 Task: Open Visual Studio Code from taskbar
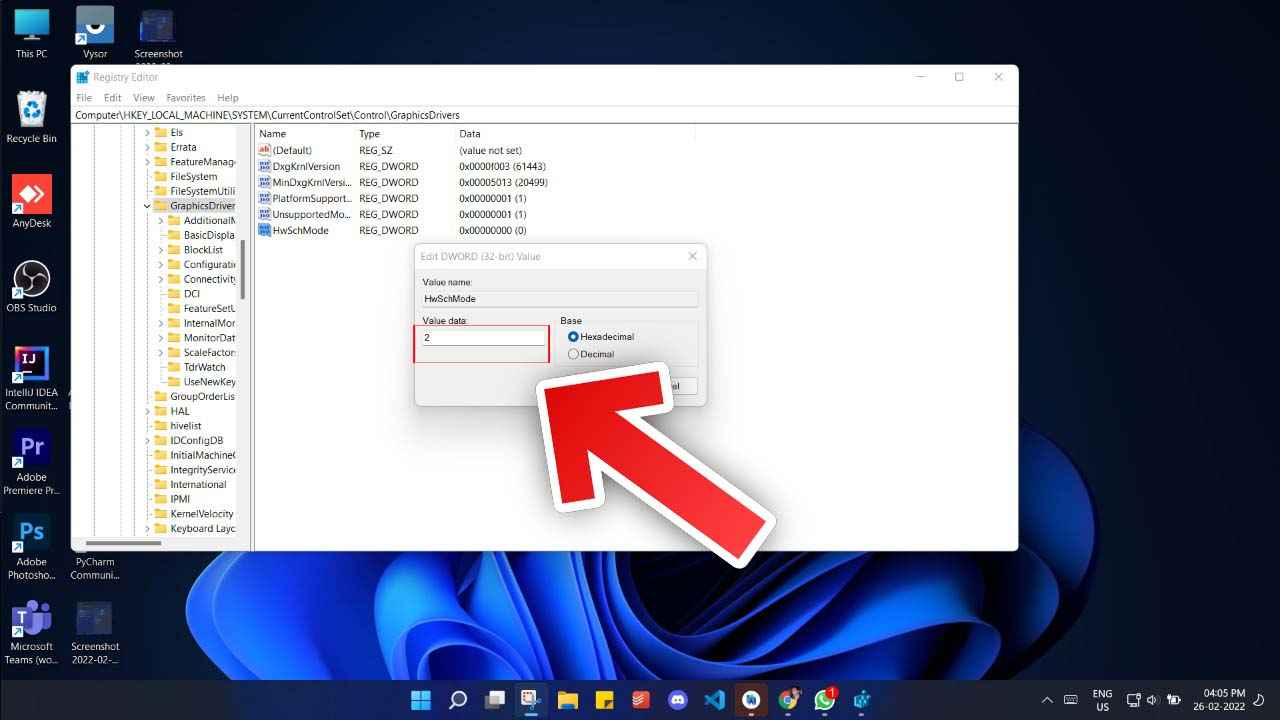714,700
